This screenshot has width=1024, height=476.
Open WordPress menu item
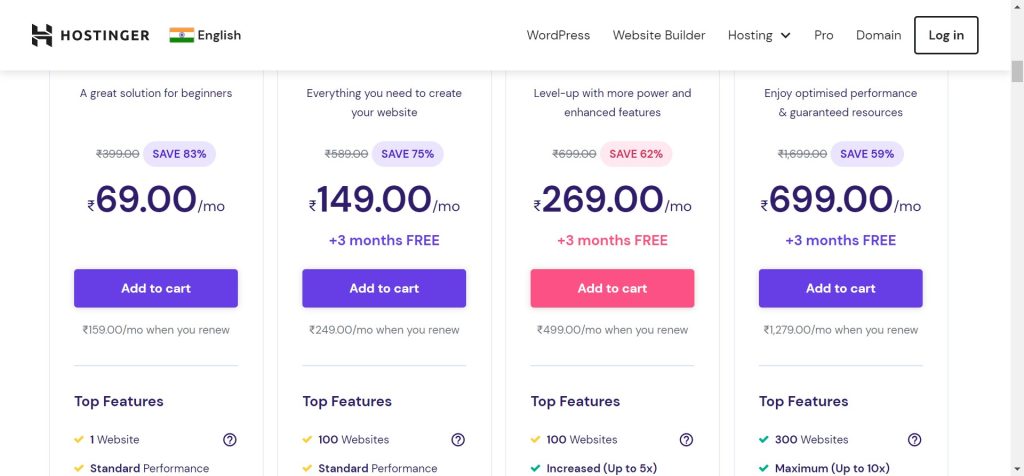pos(558,35)
